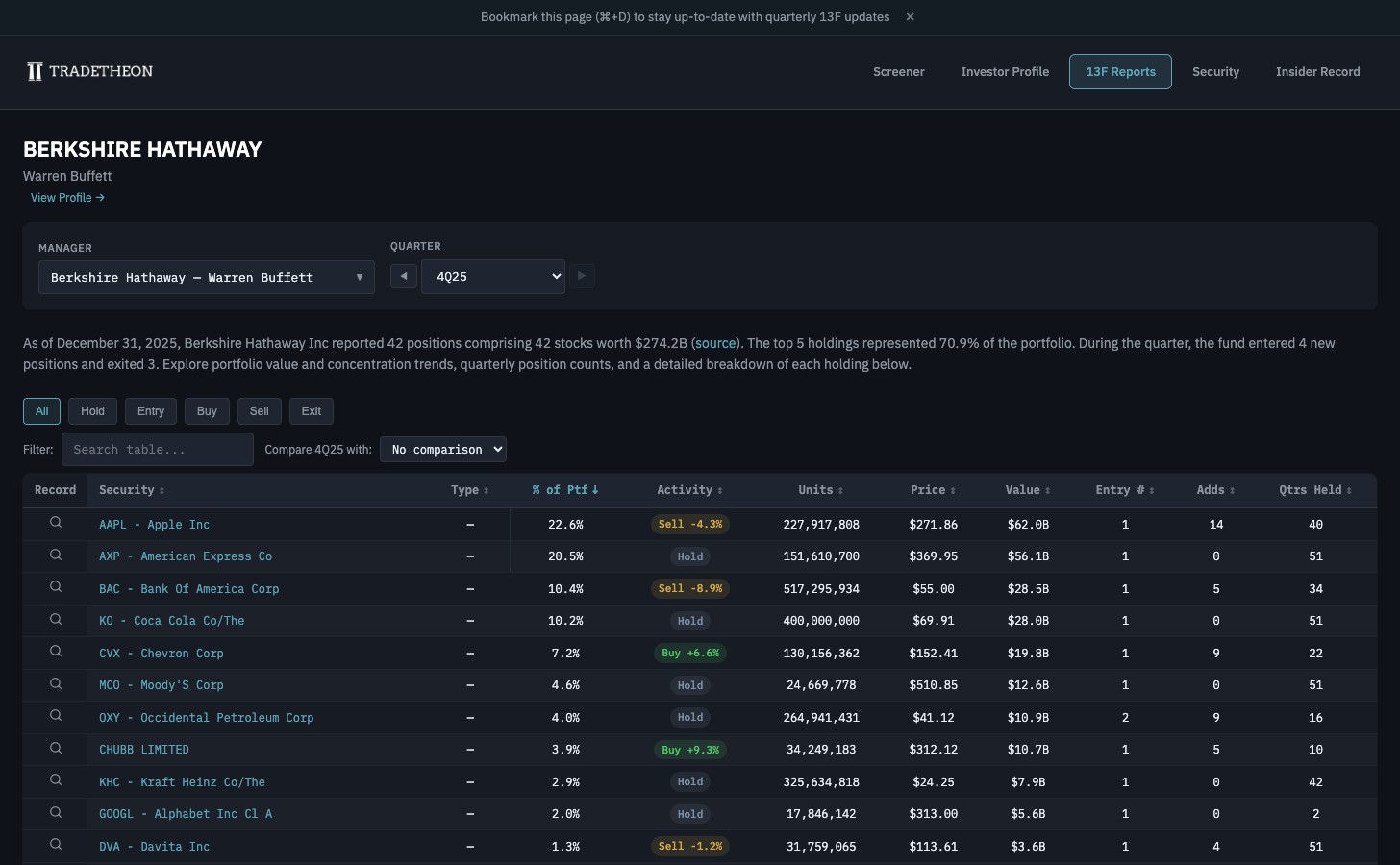Click the magnifier icon in Chevron Corp row
The height and width of the screenshot is (865, 1400).
pyautogui.click(x=56, y=652)
